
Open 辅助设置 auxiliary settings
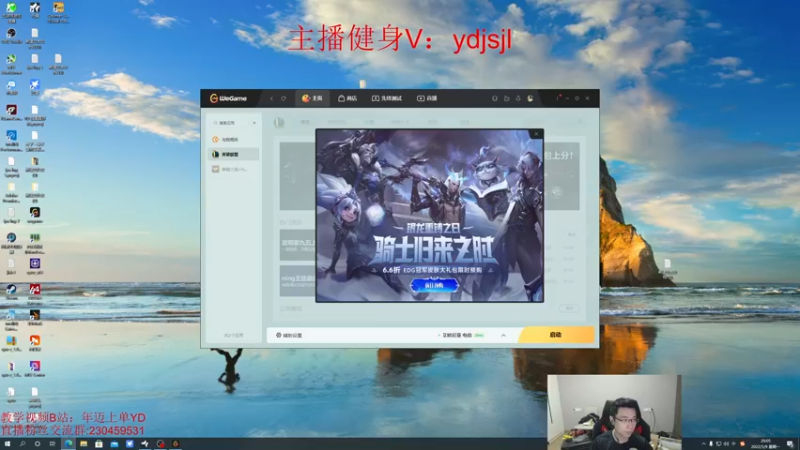click(x=289, y=335)
